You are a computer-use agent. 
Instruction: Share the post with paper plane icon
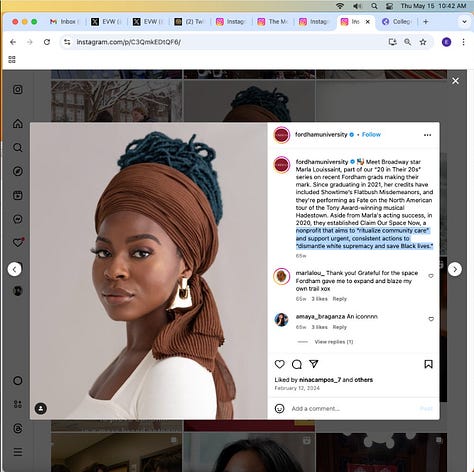coord(314,364)
